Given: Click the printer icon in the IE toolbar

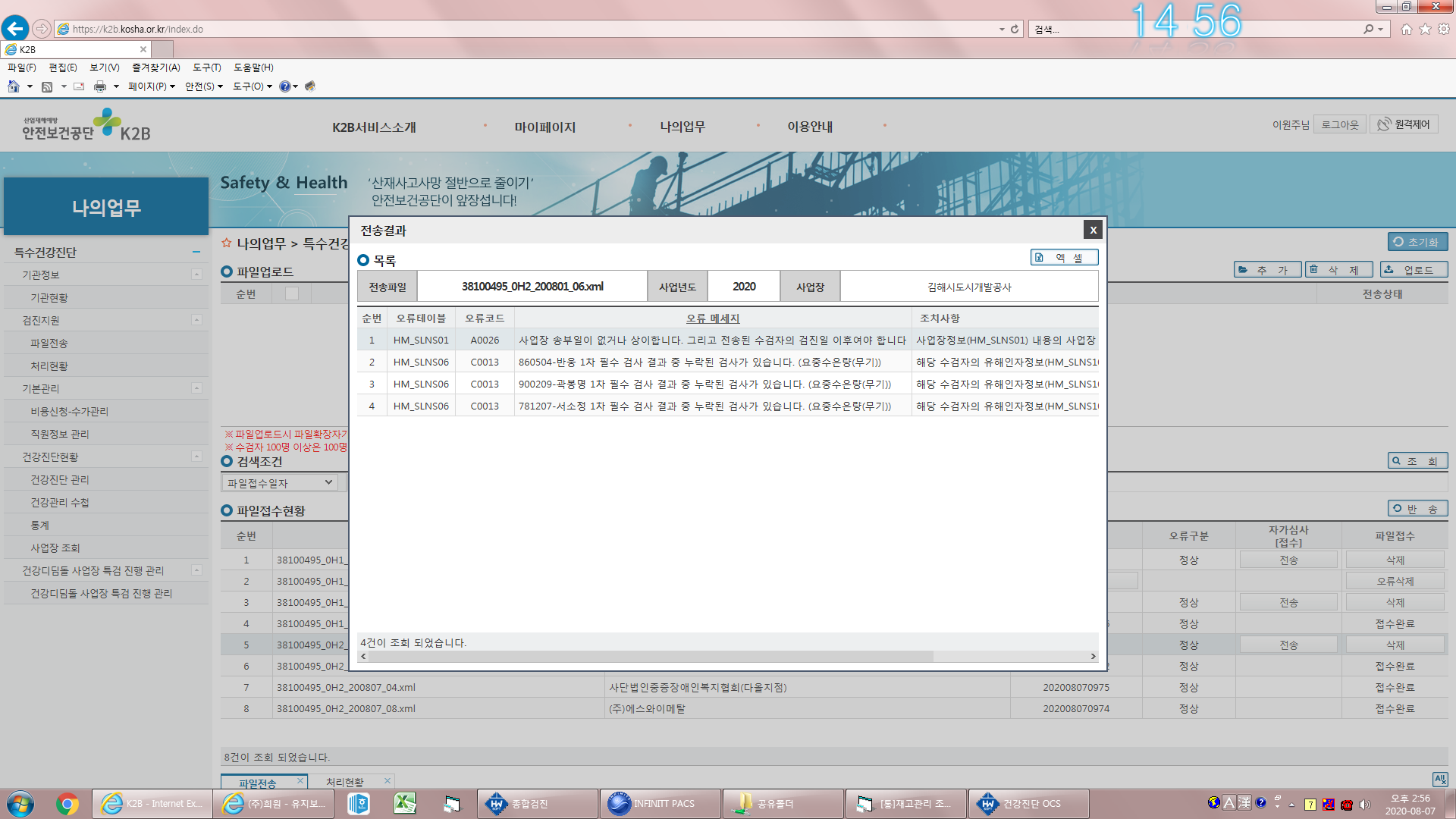Looking at the screenshot, I should 100,86.
